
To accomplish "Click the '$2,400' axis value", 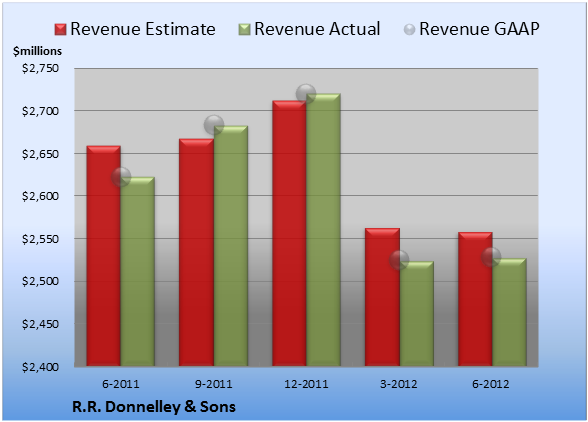I will 40,367.
